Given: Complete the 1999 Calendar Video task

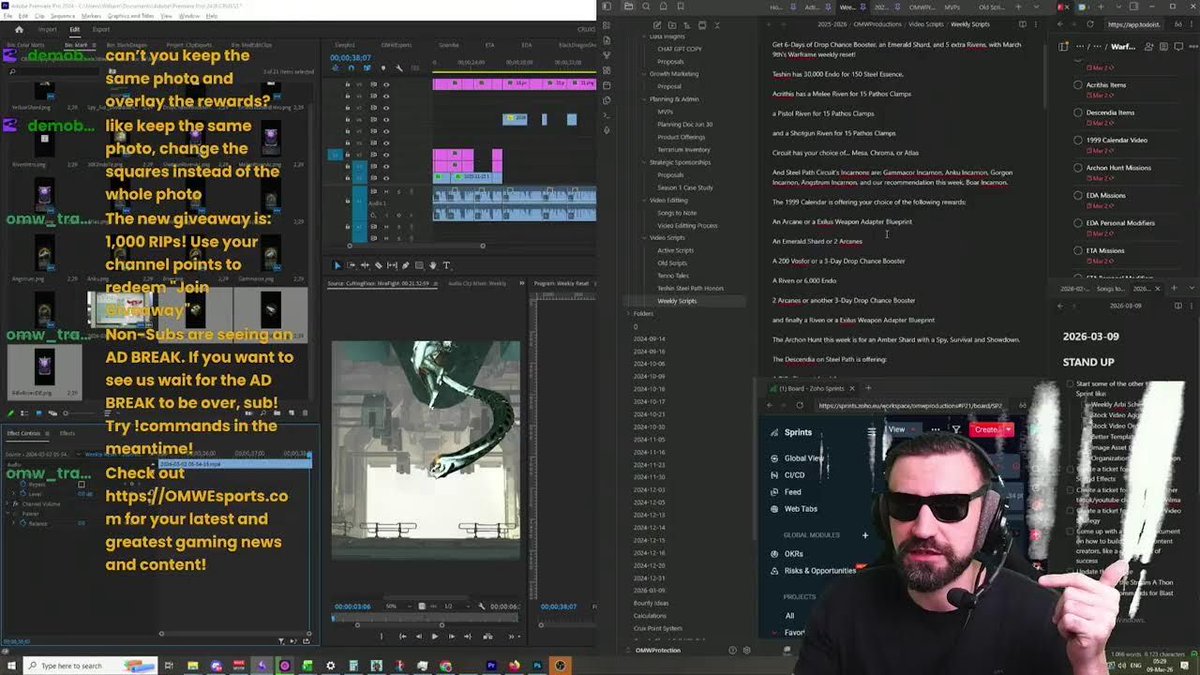Looking at the screenshot, I should (x=1078, y=140).
